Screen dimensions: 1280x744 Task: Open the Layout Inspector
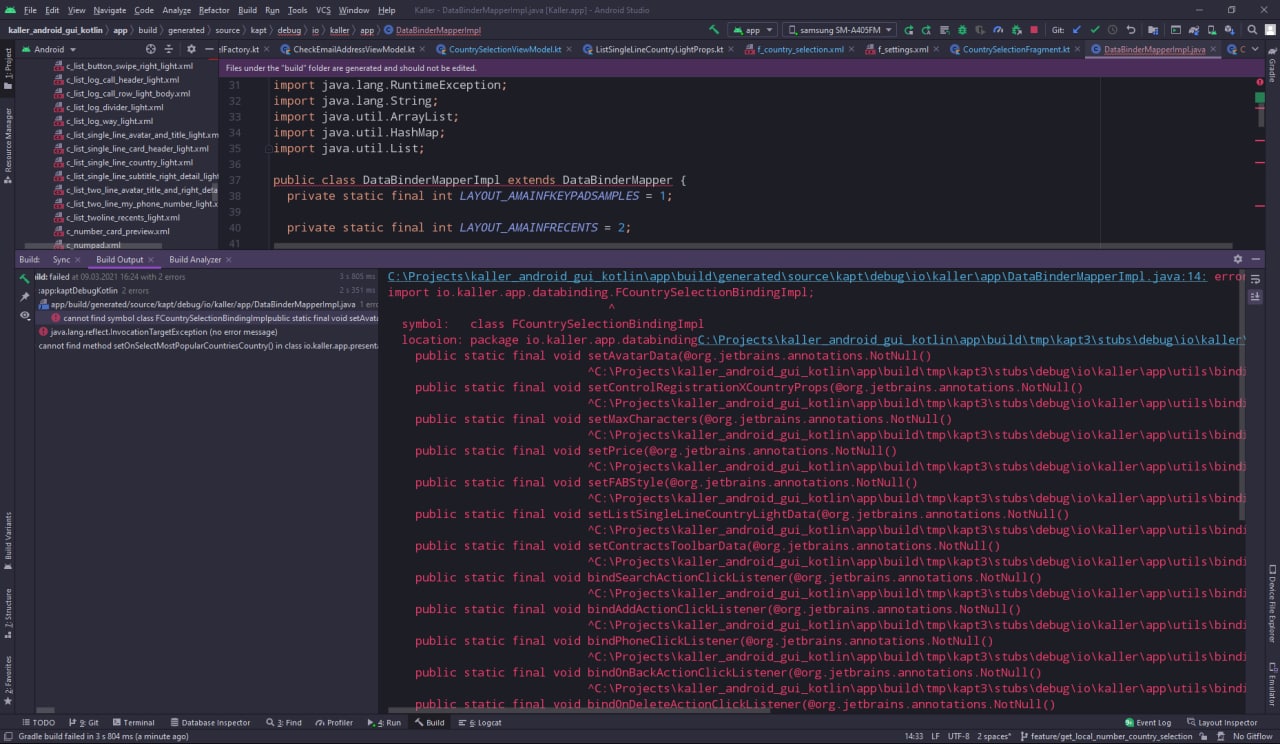1221,722
